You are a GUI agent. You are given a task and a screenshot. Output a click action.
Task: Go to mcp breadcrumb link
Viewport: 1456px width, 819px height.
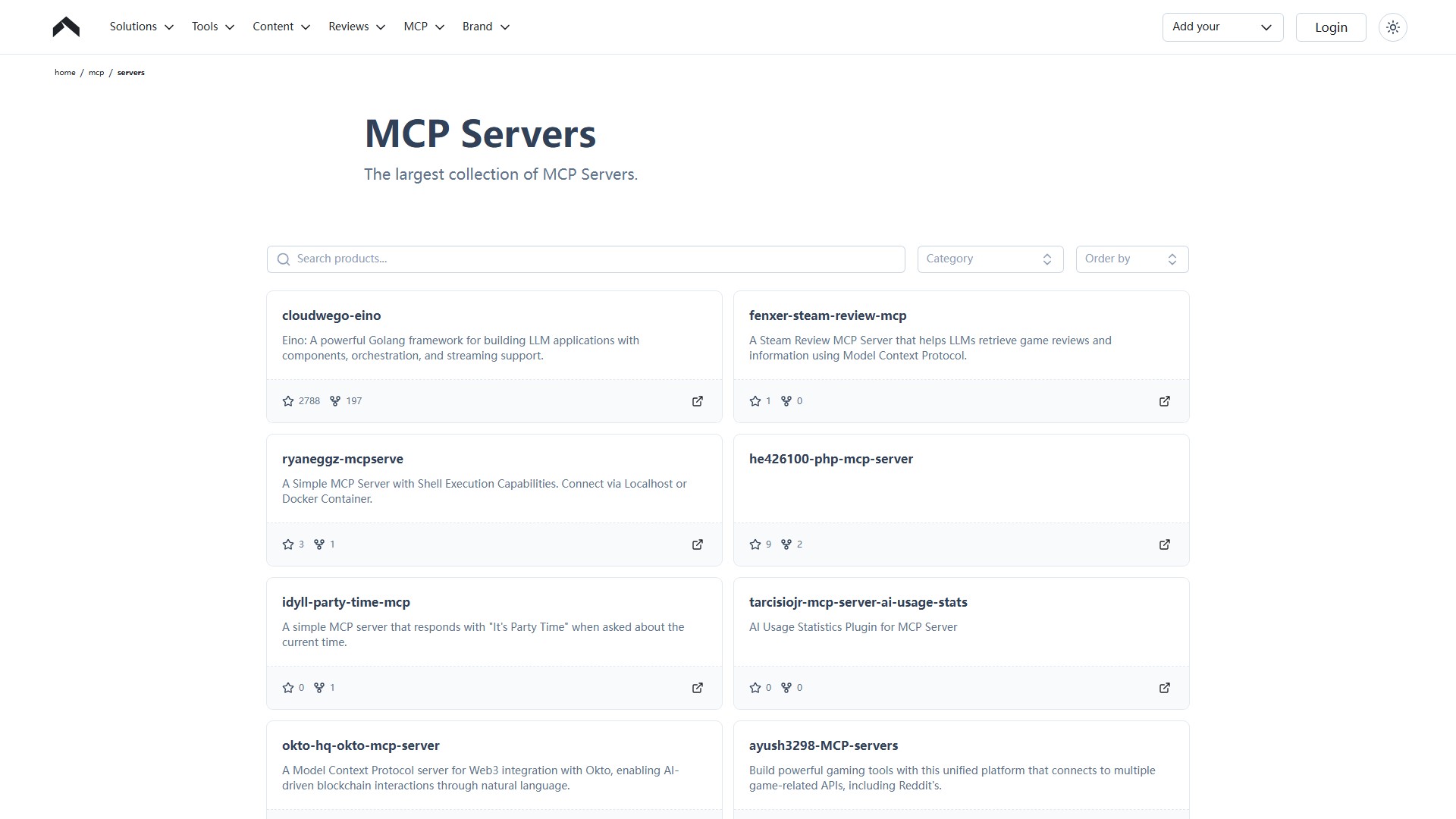point(96,73)
